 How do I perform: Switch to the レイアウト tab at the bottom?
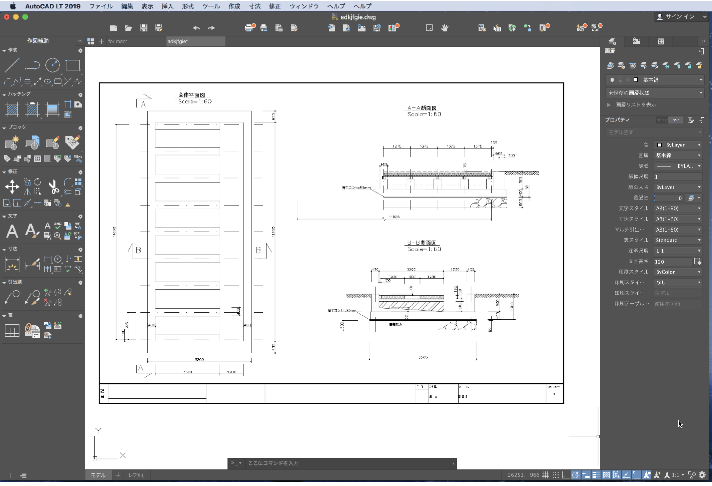135,475
